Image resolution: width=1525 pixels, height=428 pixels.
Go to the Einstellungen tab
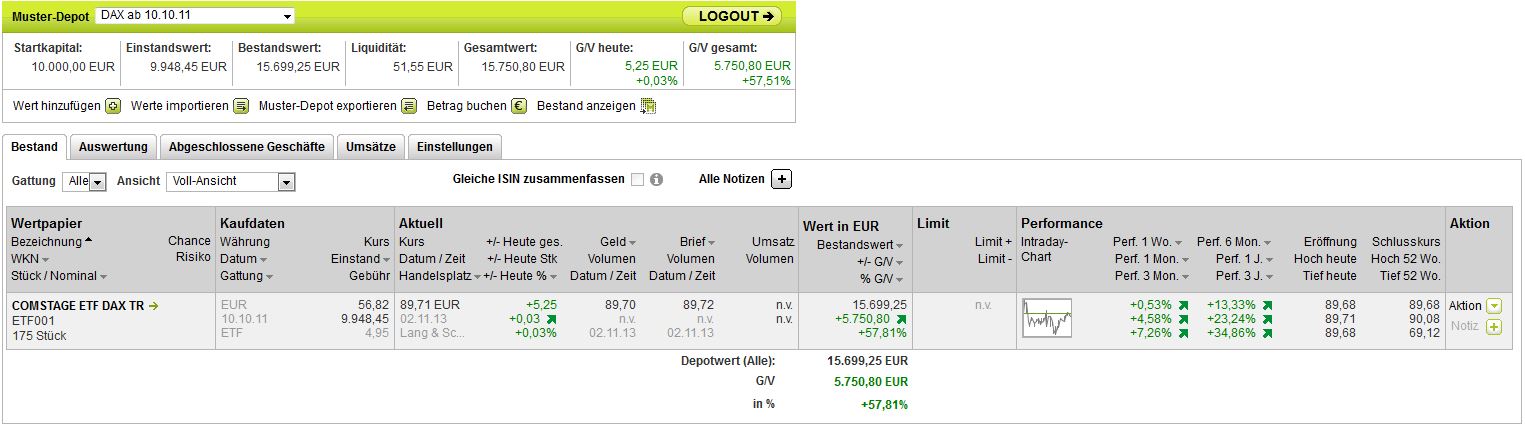click(455, 147)
